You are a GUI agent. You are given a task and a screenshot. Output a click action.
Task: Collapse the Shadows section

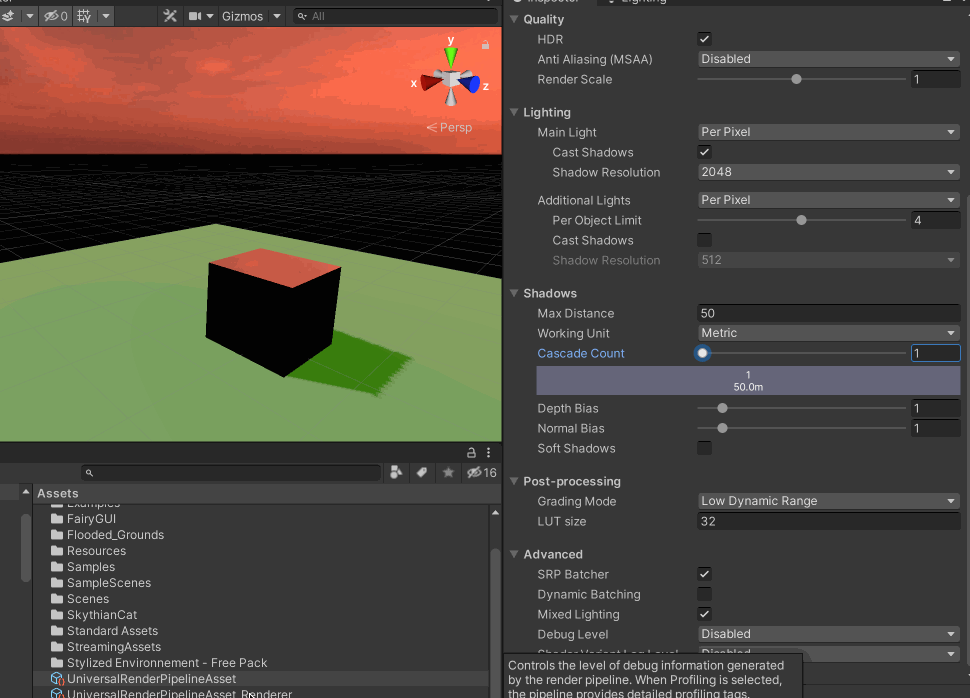tap(515, 293)
